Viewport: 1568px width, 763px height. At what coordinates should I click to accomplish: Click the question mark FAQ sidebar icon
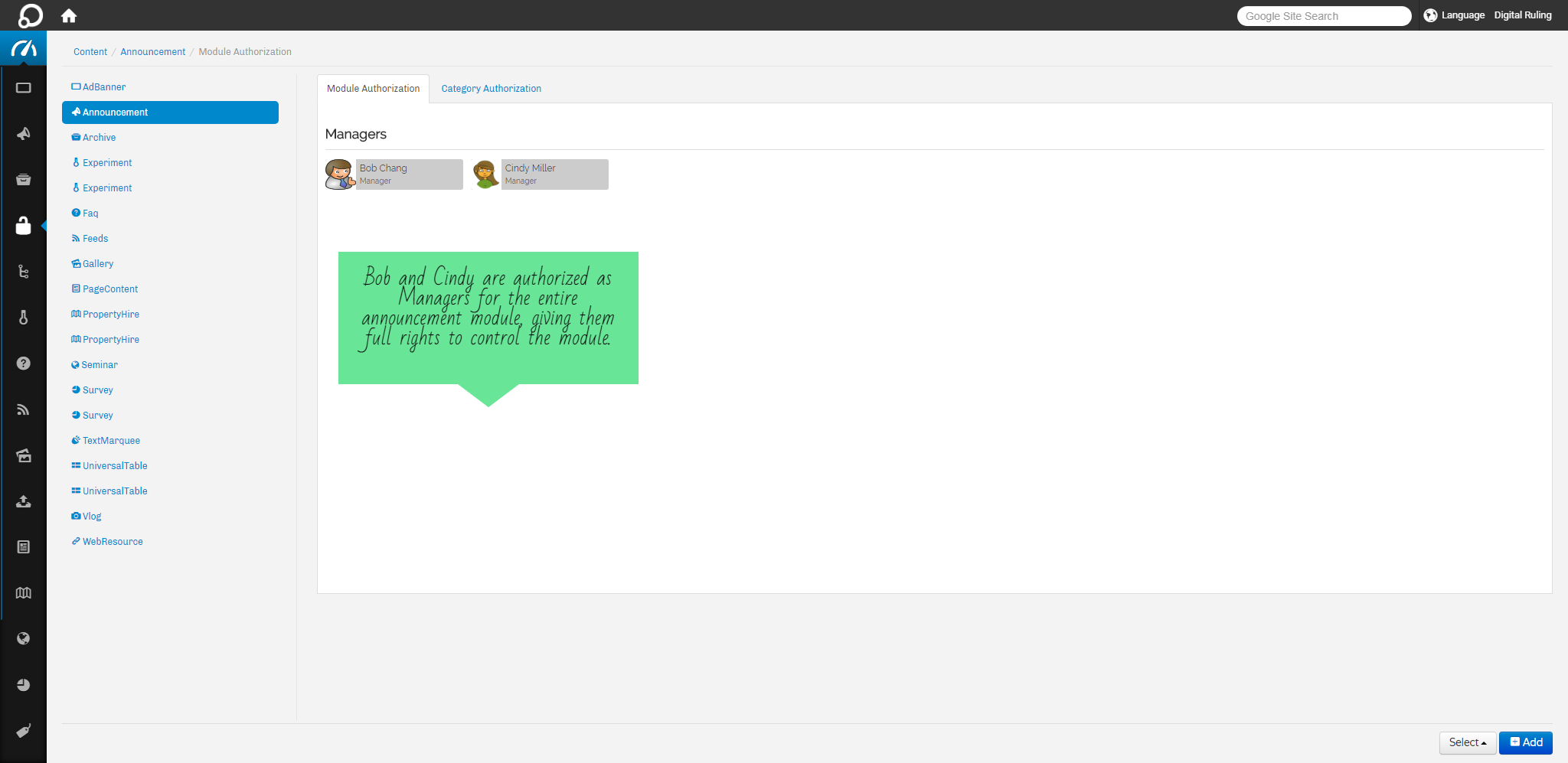point(24,364)
